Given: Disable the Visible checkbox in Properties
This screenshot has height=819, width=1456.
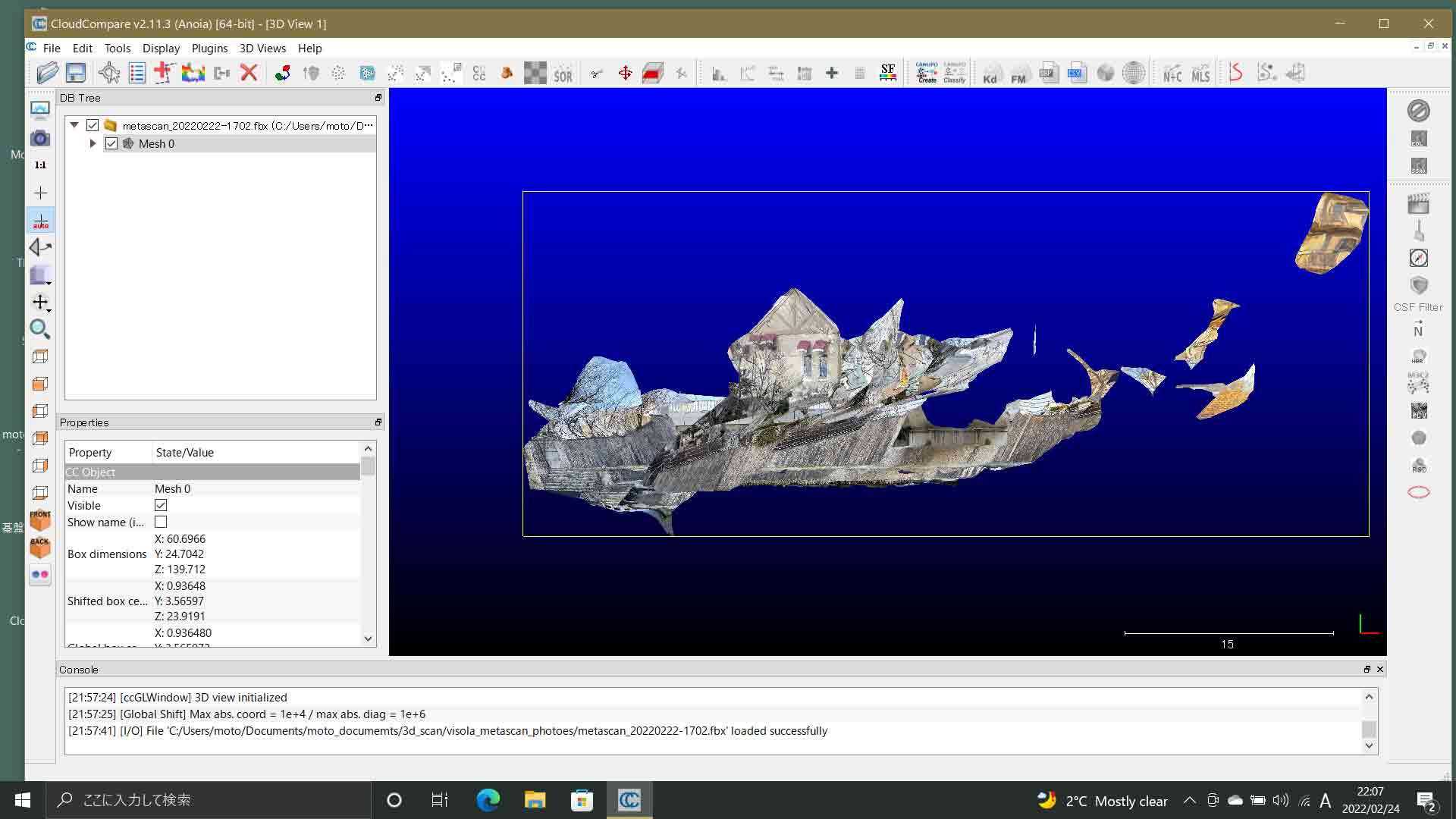Looking at the screenshot, I should (161, 505).
